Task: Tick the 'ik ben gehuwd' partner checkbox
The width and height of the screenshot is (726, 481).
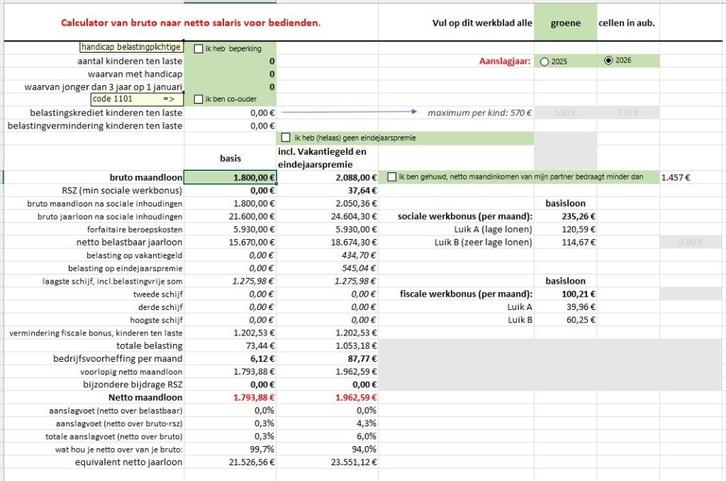Action: tap(392, 177)
